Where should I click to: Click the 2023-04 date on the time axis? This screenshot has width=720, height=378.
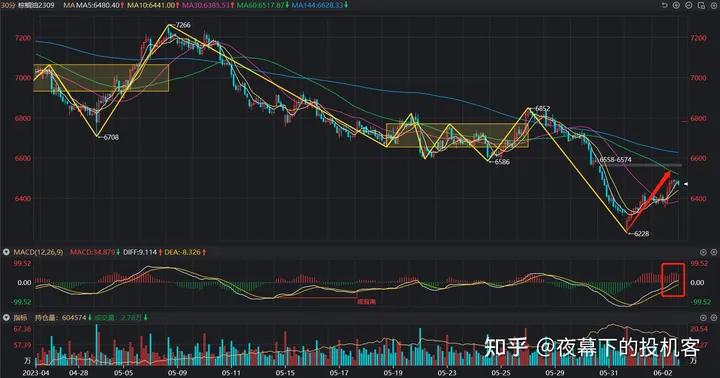[35, 373]
